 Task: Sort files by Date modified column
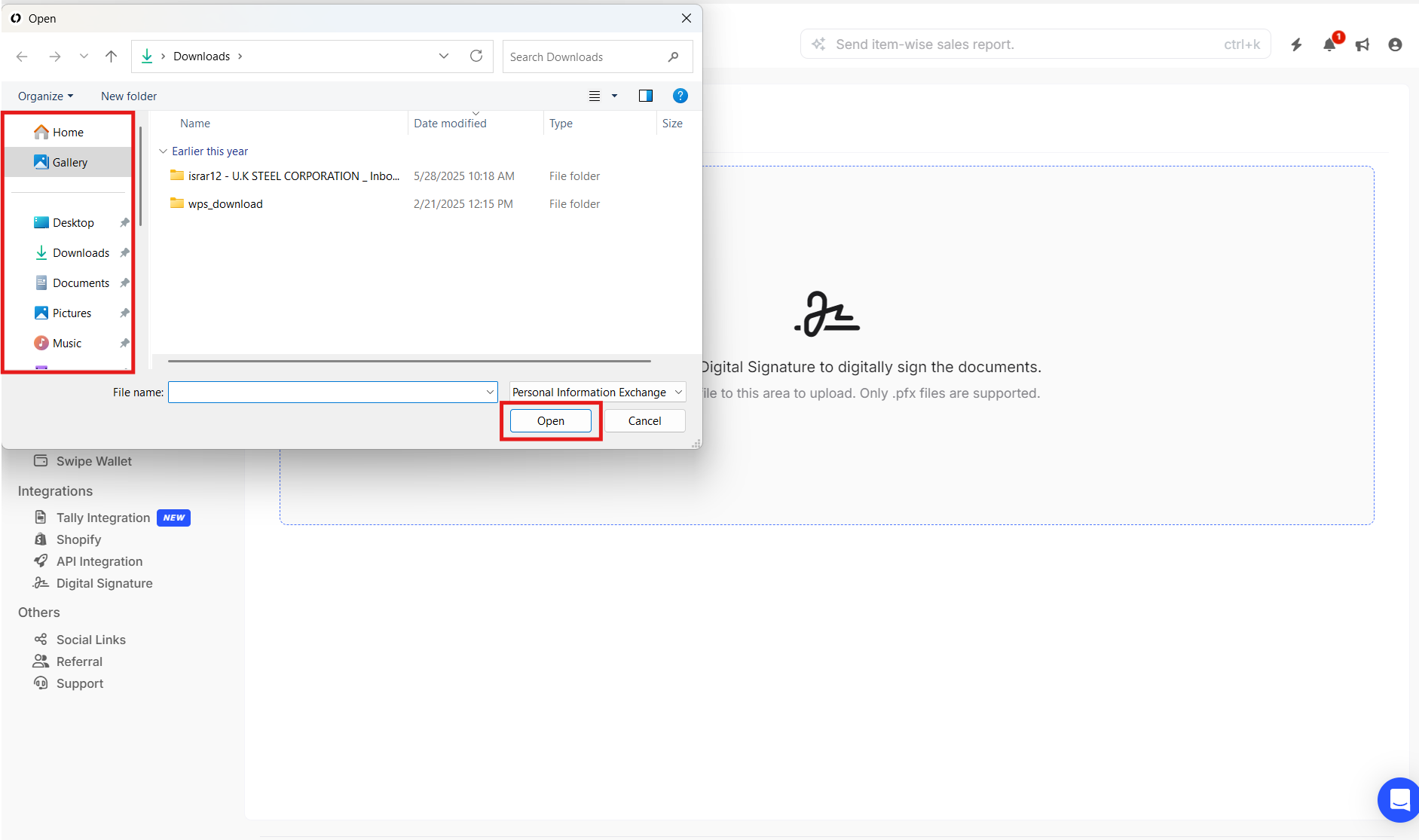pos(450,124)
